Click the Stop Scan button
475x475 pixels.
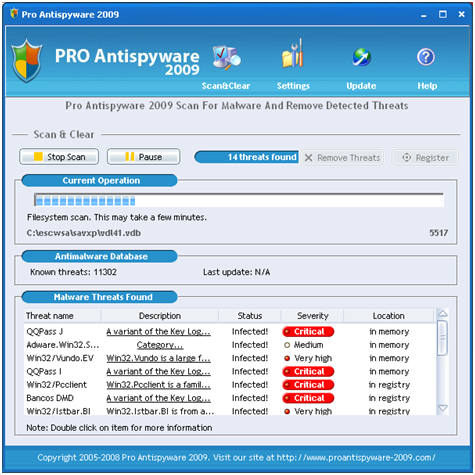[x=59, y=157]
